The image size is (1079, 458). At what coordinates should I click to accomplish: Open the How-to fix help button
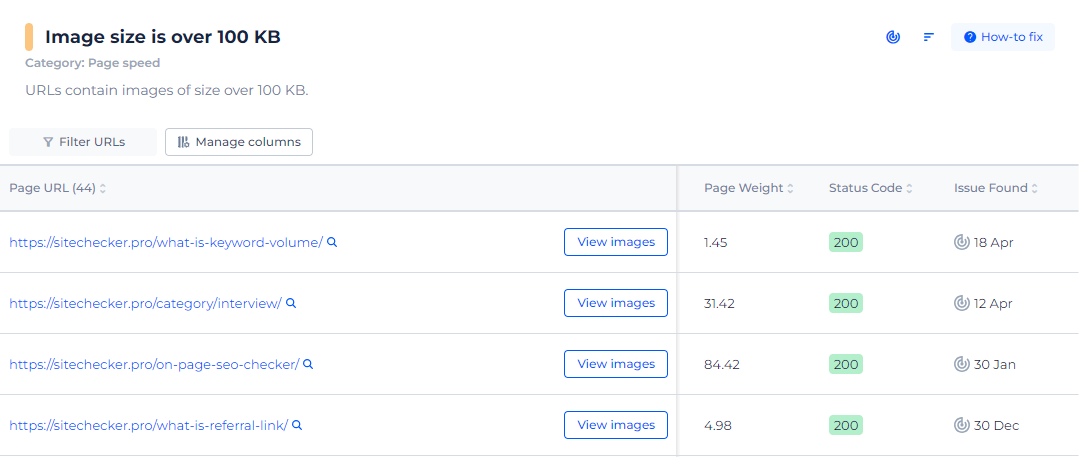point(1003,37)
